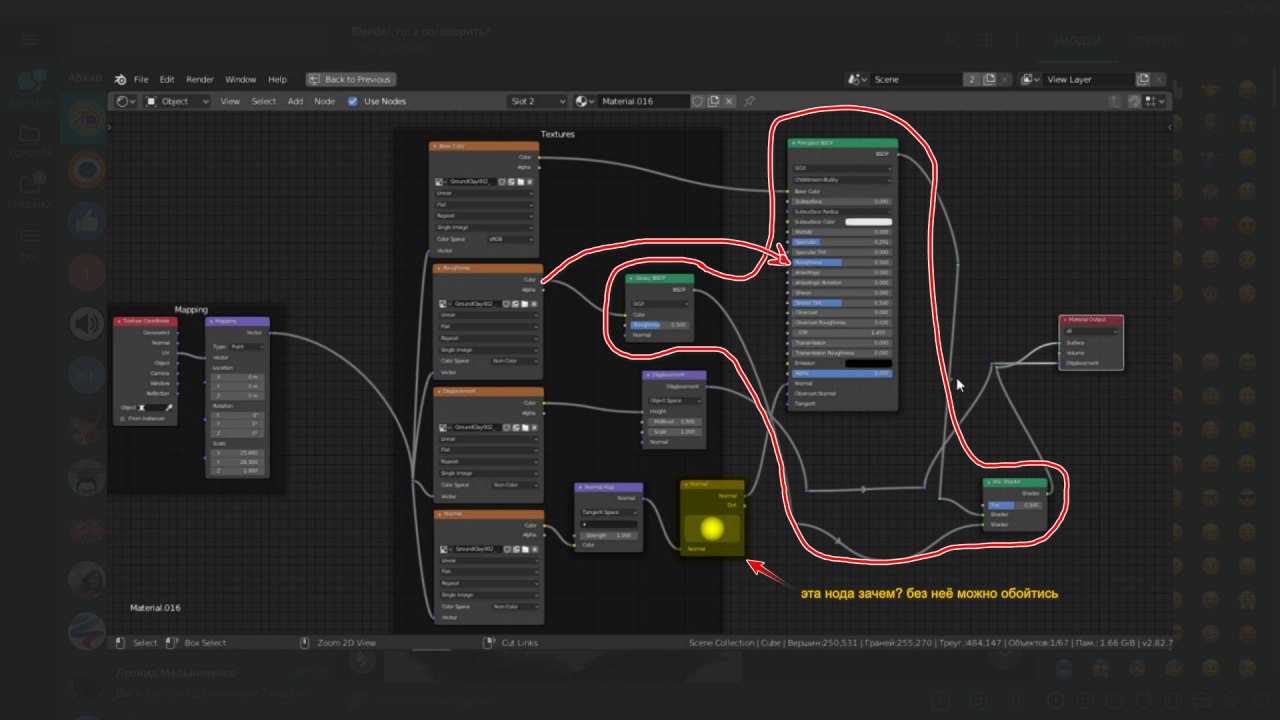The width and height of the screenshot is (1280, 720).
Task: Collapse the Mapping node
Action: pos(211,321)
